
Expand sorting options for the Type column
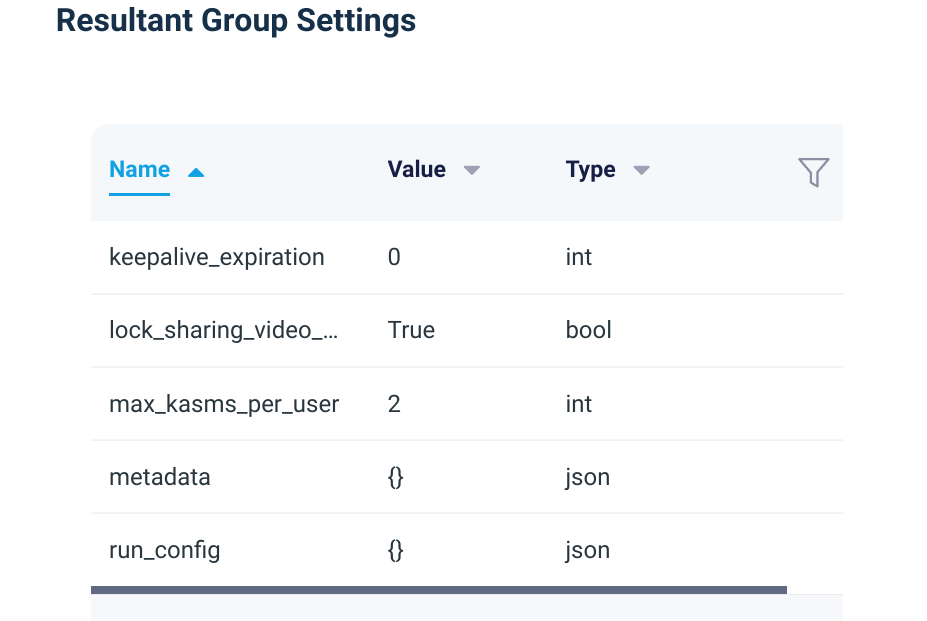(641, 170)
